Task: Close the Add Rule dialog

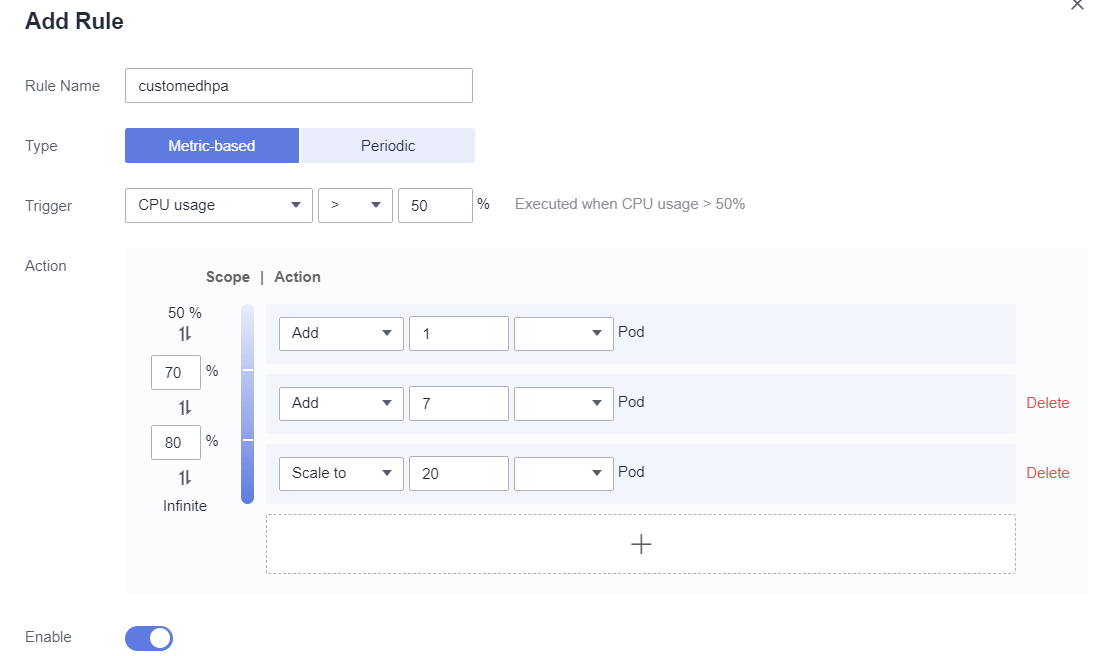Action: 1077,5
